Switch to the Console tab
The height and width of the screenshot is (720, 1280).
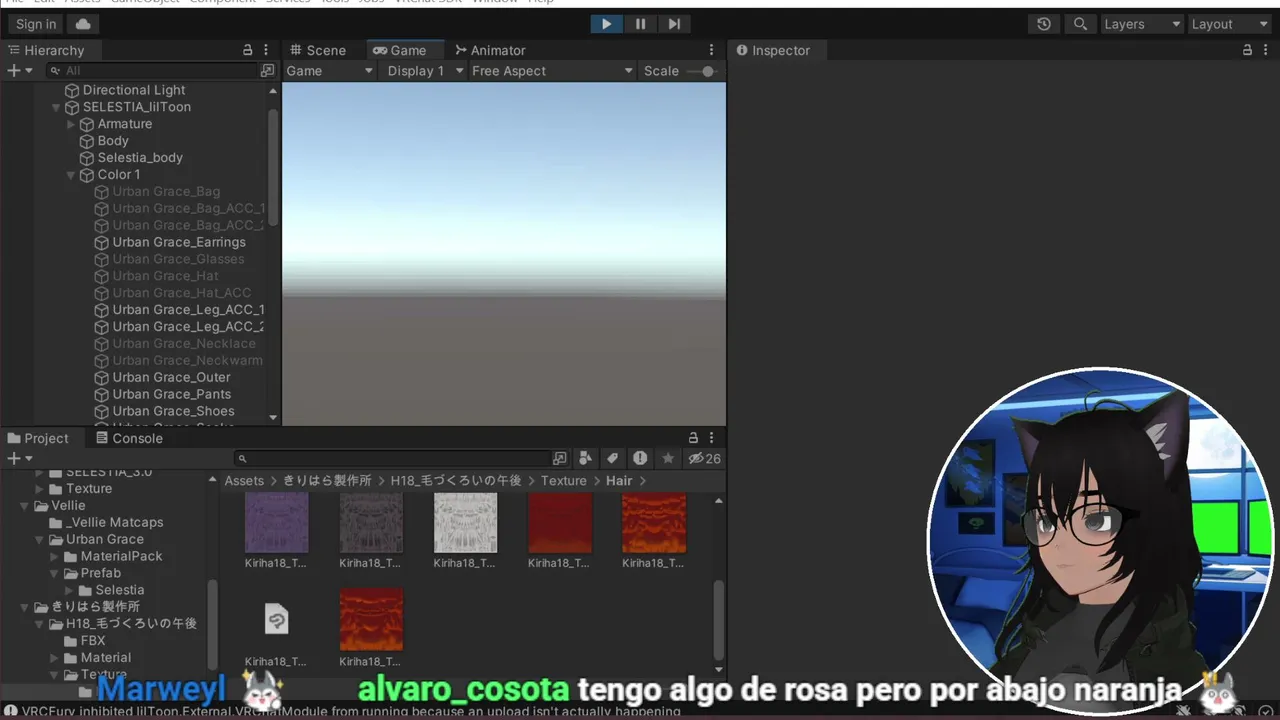pyautogui.click(x=128, y=438)
